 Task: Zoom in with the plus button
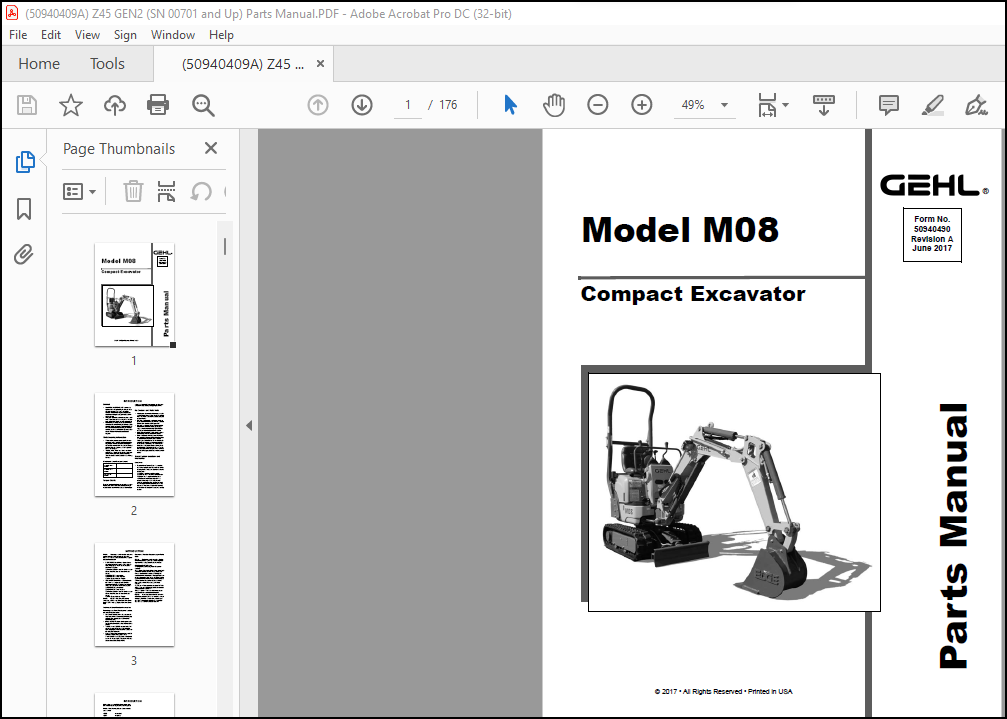642,105
